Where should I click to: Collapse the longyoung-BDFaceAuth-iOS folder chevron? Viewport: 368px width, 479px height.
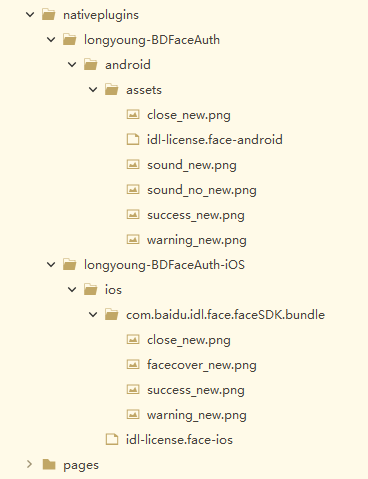(51, 265)
